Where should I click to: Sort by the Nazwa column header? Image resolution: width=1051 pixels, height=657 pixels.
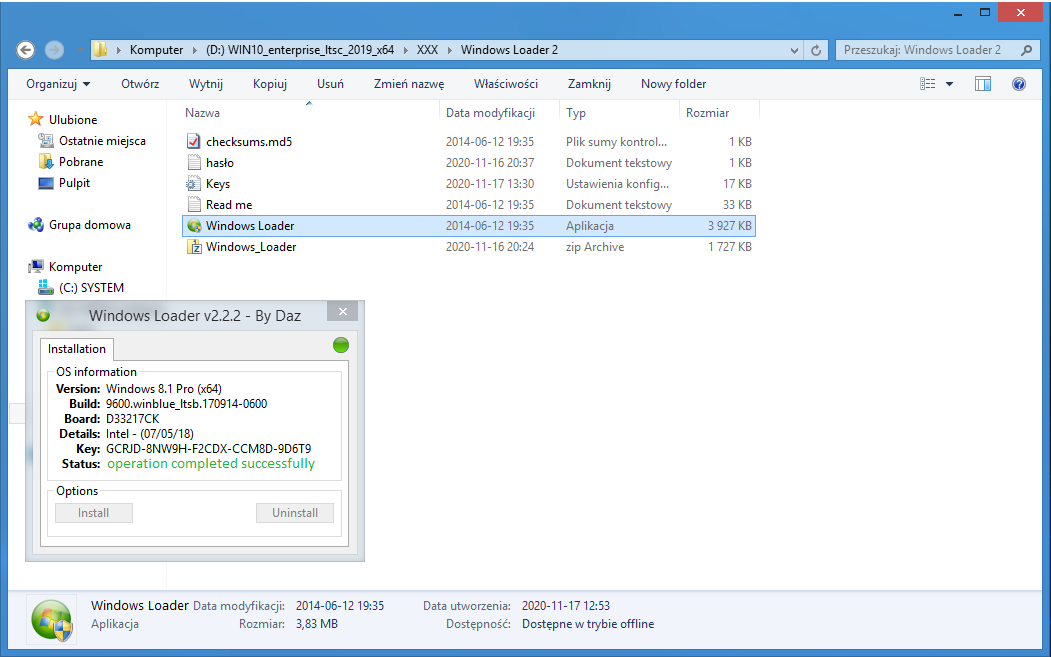coord(202,113)
